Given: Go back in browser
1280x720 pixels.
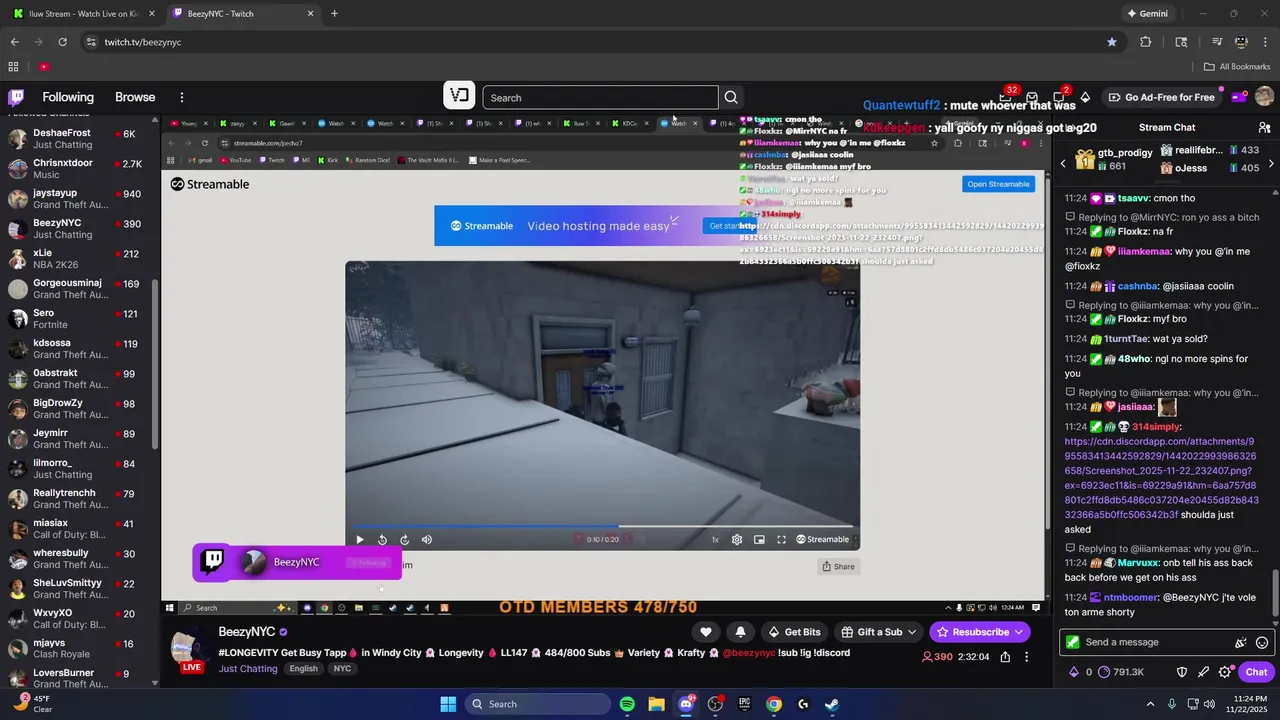Looking at the screenshot, I should click(x=14, y=42).
